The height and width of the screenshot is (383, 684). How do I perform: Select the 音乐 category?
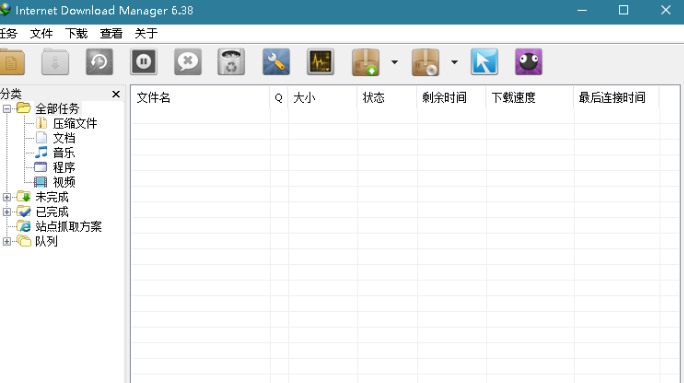[64, 153]
